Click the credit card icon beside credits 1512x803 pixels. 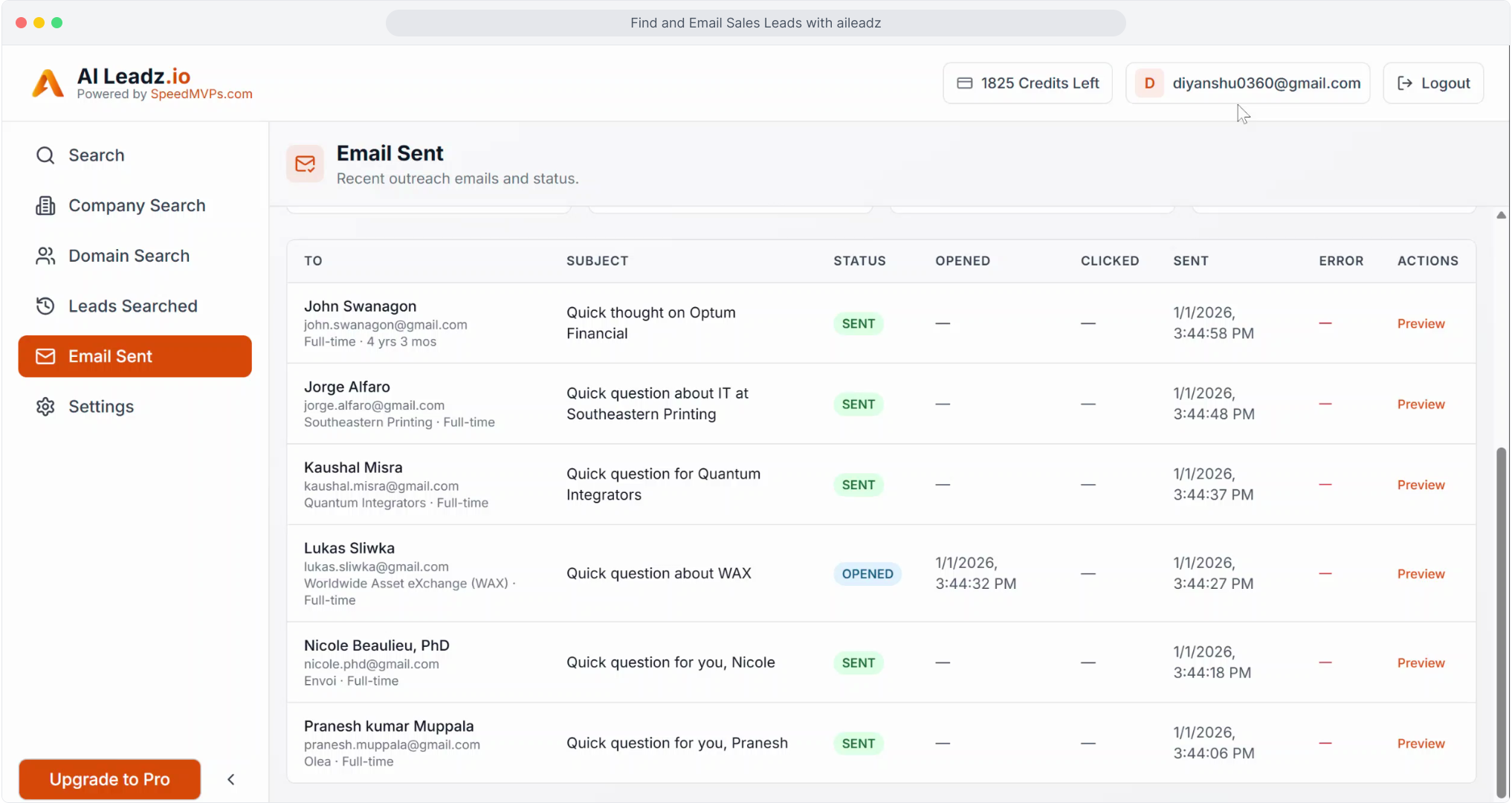964,83
